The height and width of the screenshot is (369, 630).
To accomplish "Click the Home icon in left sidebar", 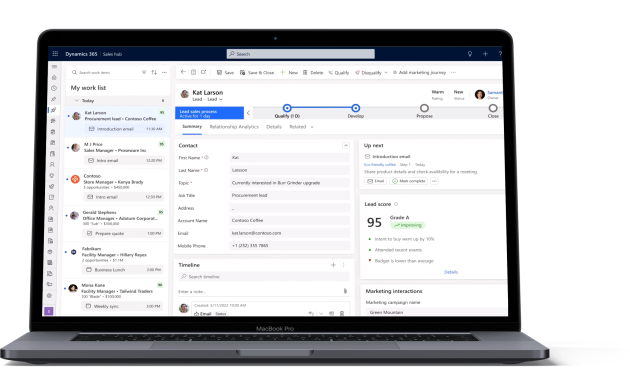I will [54, 77].
